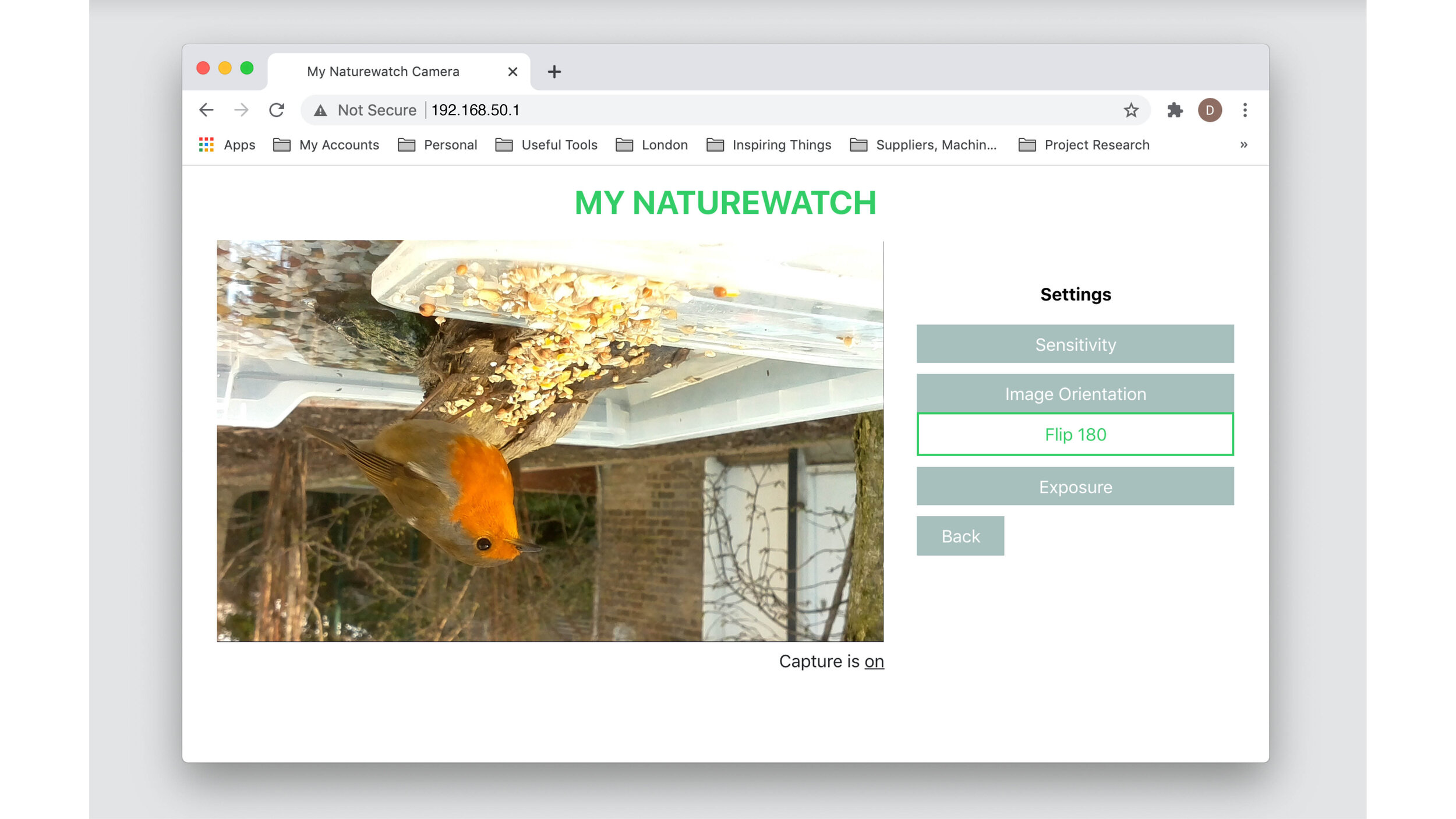Select the My Naturewatch Camera tab
The image size is (1456, 819).
[399, 72]
